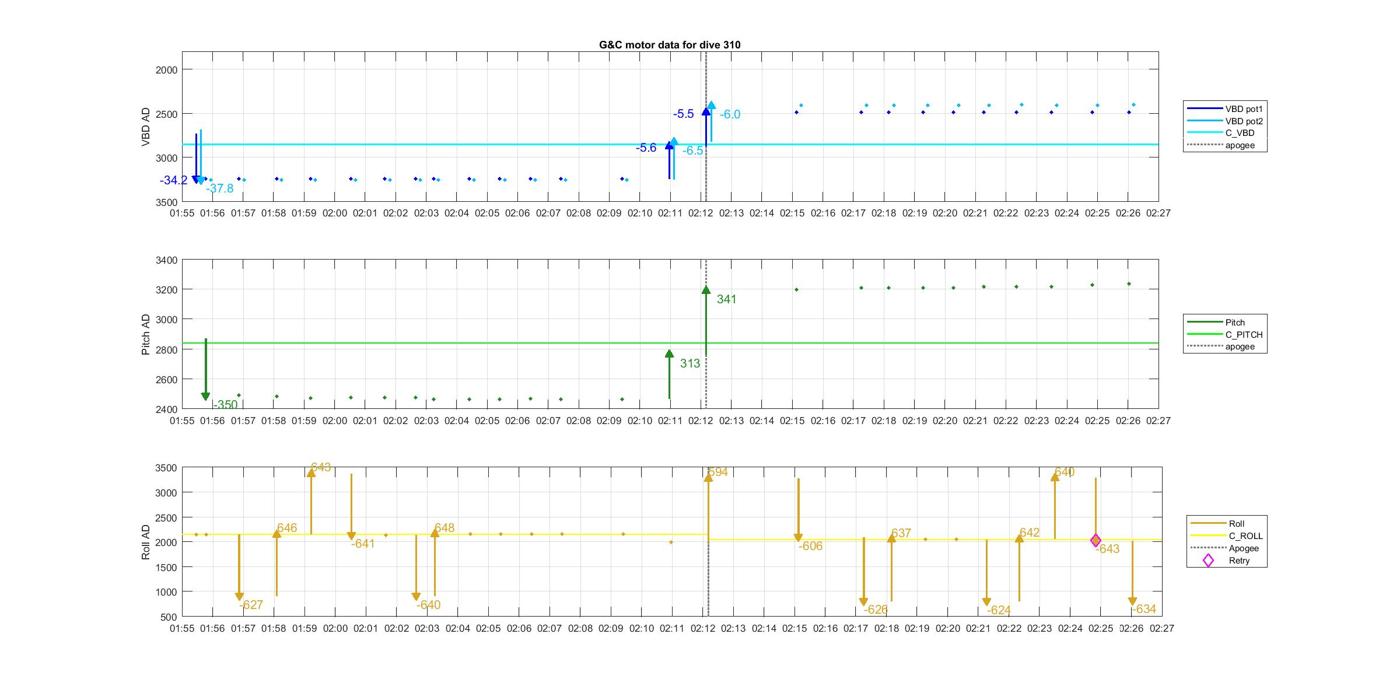The width and height of the screenshot is (1400, 693).
Task: Click the 'Roll AD' y-axis label
Action: click(146, 541)
